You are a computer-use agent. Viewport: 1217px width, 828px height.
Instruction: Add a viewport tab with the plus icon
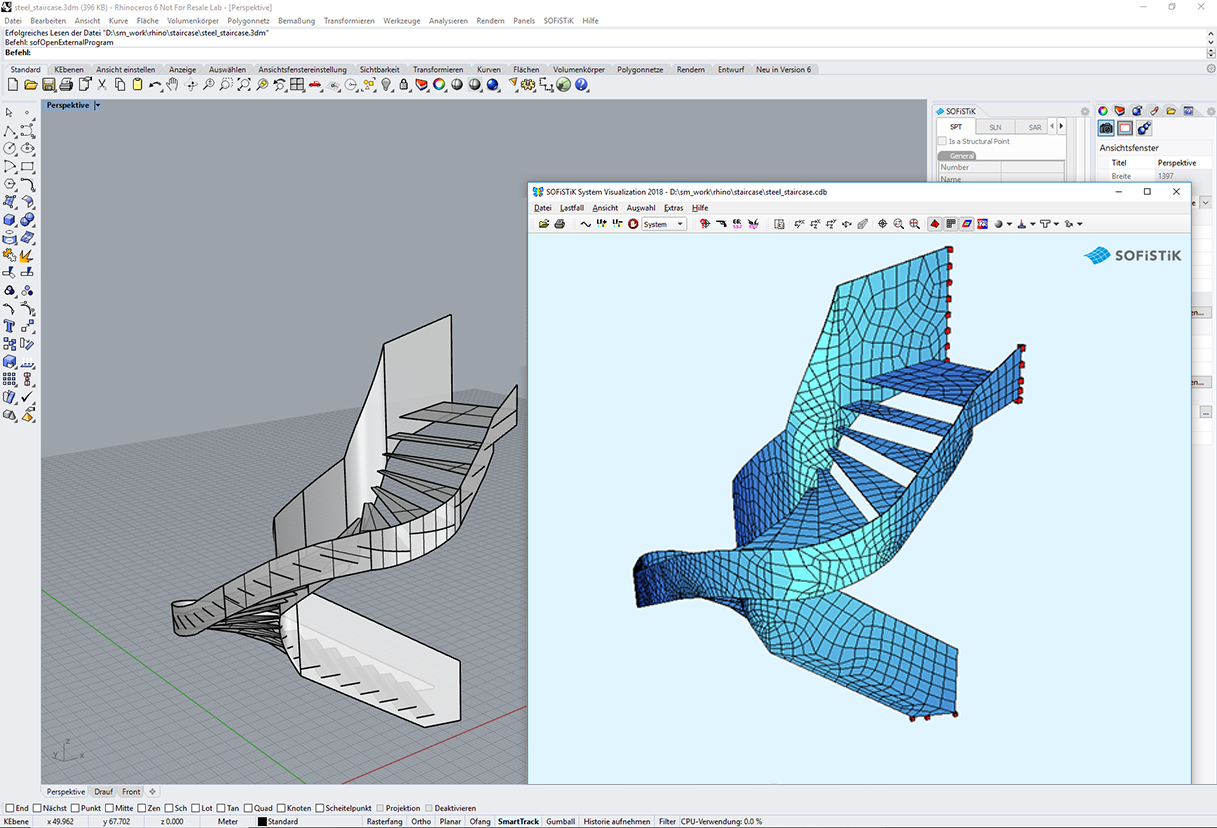pos(153,792)
